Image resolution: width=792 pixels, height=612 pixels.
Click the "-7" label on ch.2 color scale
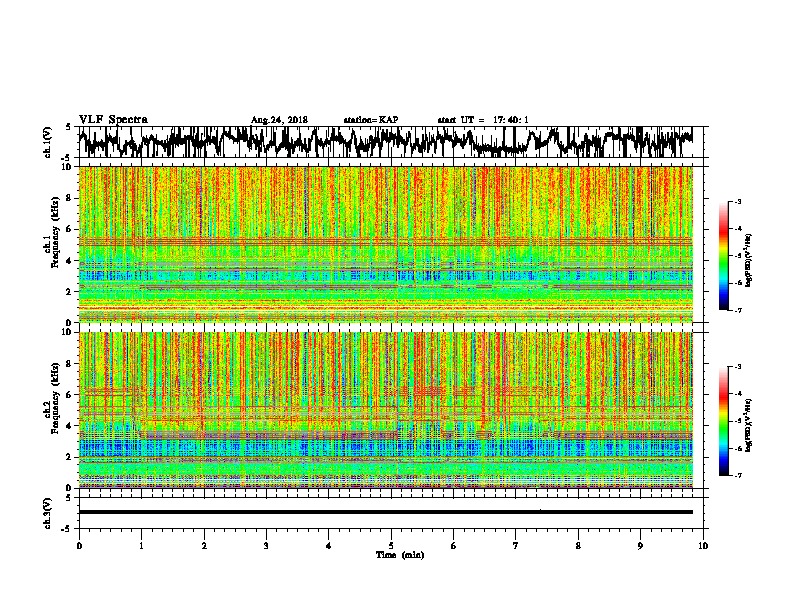[738, 476]
